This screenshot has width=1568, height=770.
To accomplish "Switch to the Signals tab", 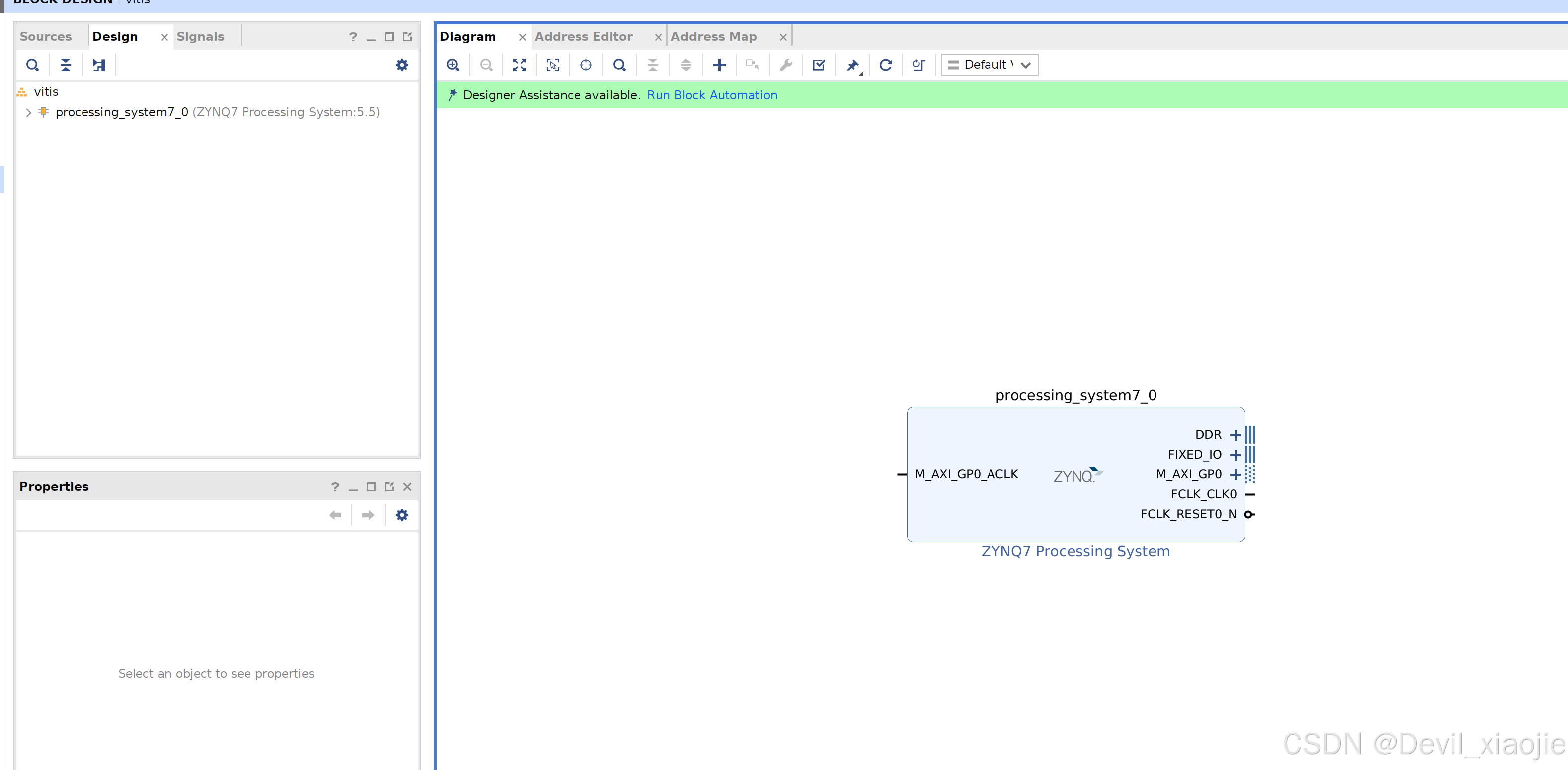I will coord(200,36).
